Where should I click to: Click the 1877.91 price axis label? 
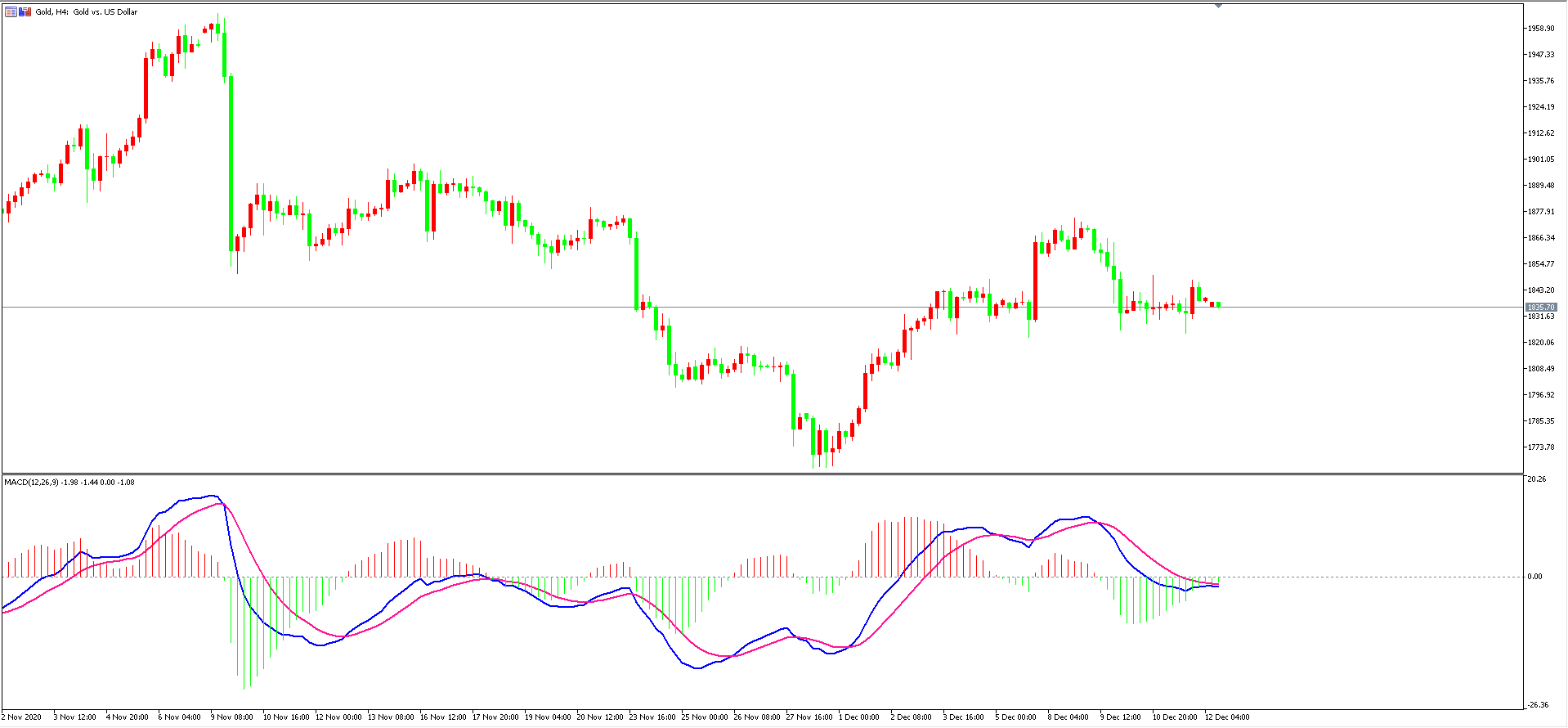click(1541, 212)
